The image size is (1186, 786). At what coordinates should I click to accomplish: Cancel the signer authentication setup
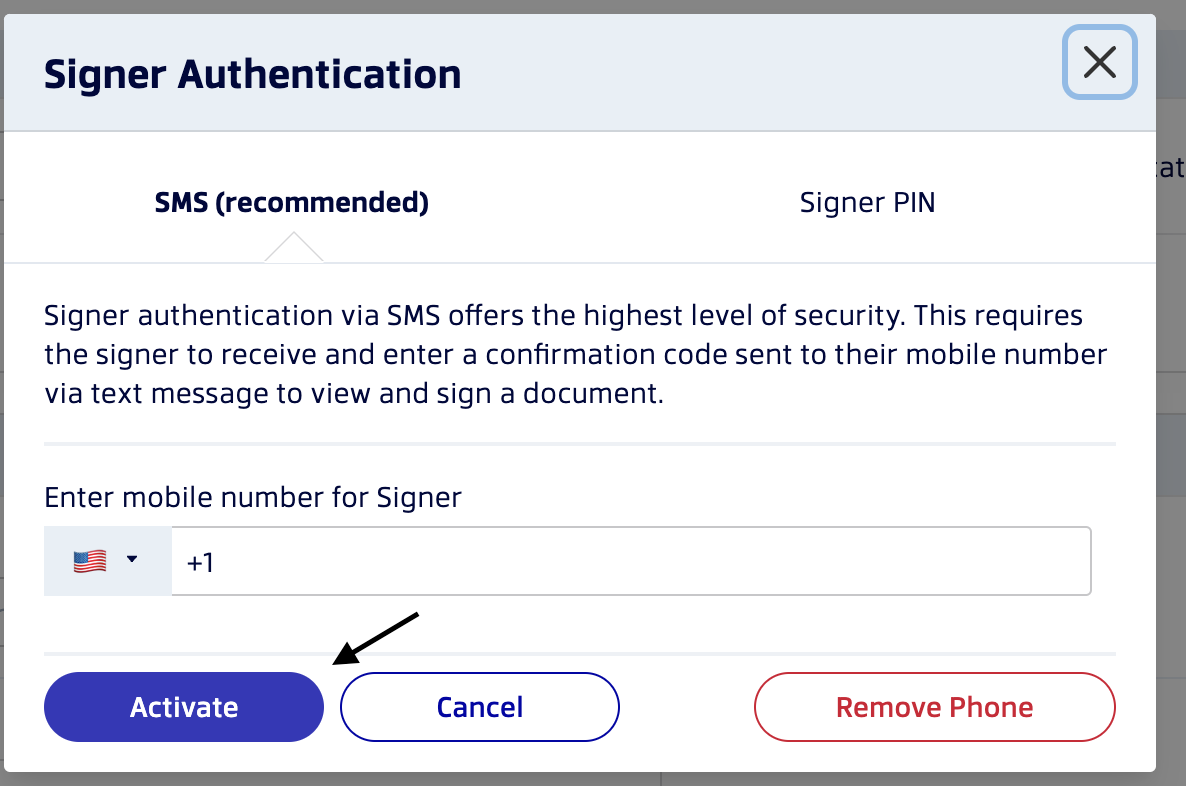480,707
